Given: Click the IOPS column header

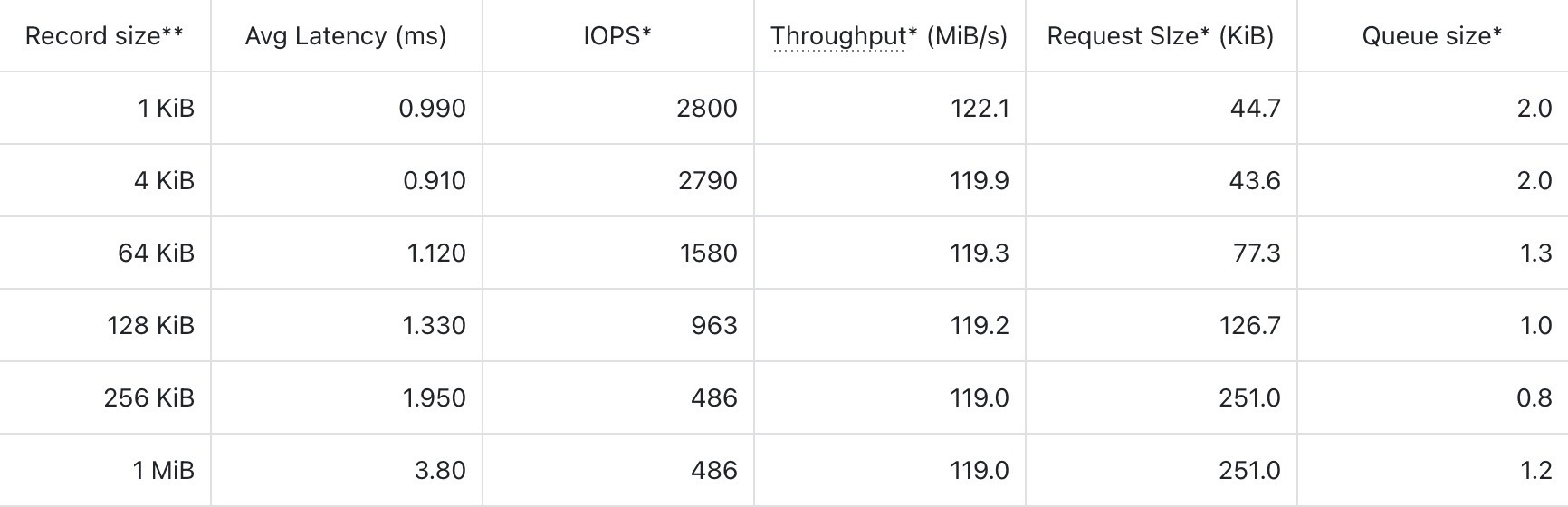Looking at the screenshot, I should tap(617, 36).
